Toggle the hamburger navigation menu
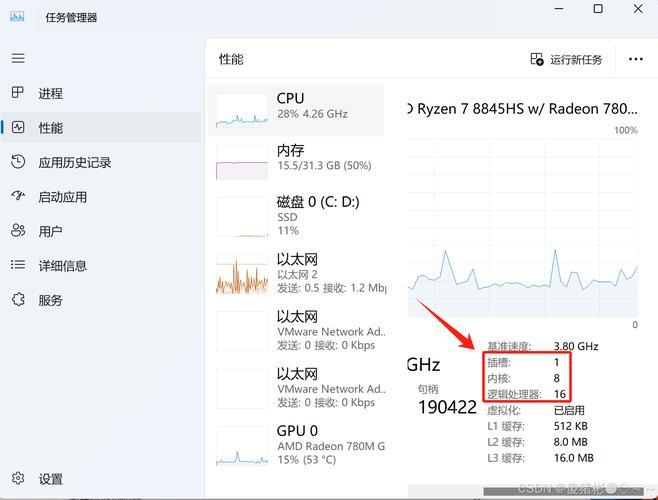 click(18, 58)
